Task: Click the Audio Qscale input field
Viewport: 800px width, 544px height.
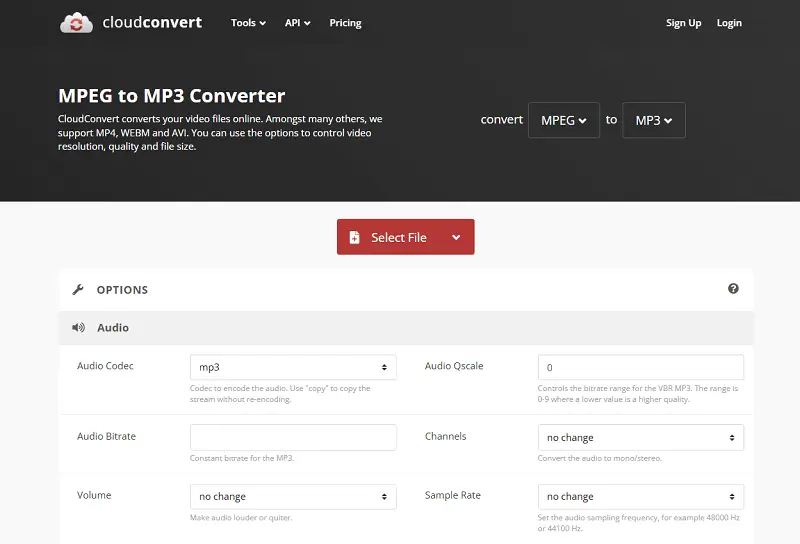Action: coord(640,367)
